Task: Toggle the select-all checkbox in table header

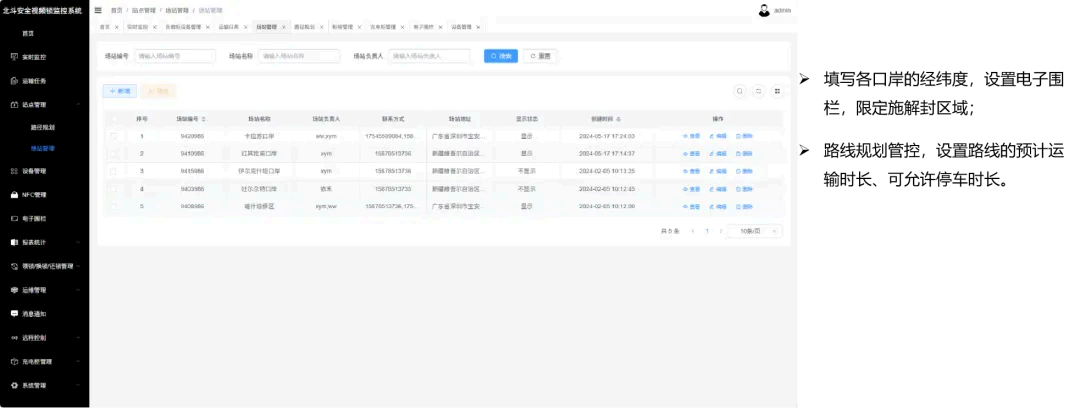Action: 114,119
